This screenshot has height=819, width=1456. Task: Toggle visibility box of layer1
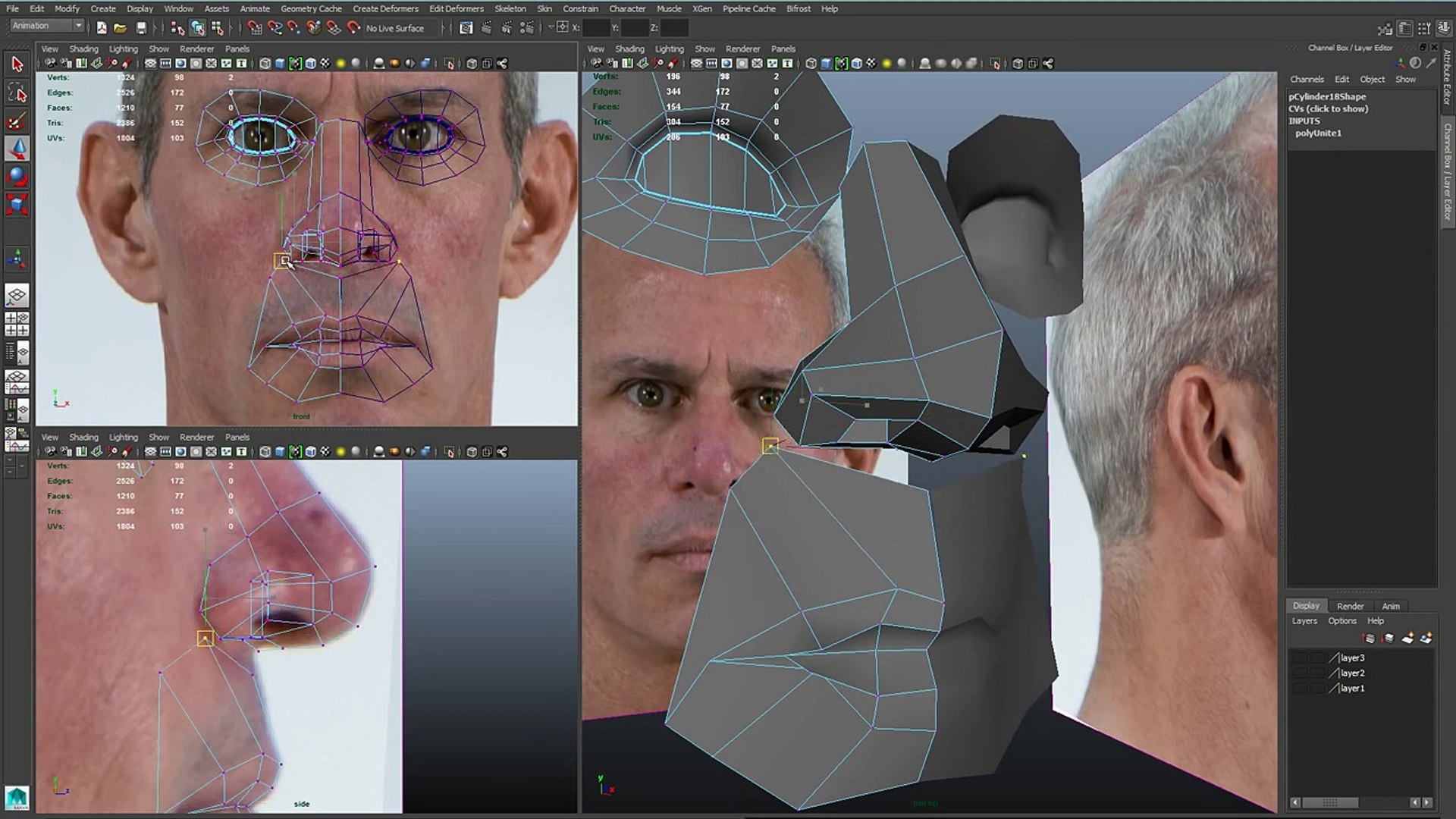coord(1301,689)
